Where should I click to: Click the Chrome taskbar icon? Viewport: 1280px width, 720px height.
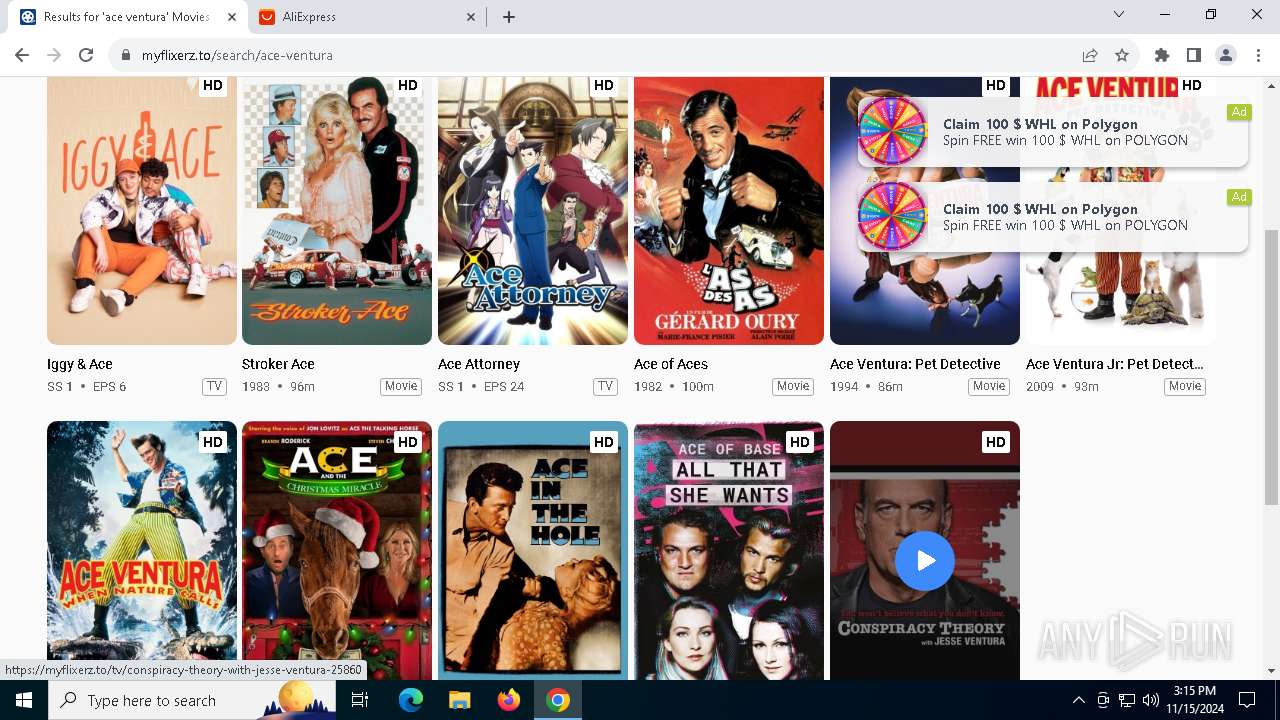point(558,700)
